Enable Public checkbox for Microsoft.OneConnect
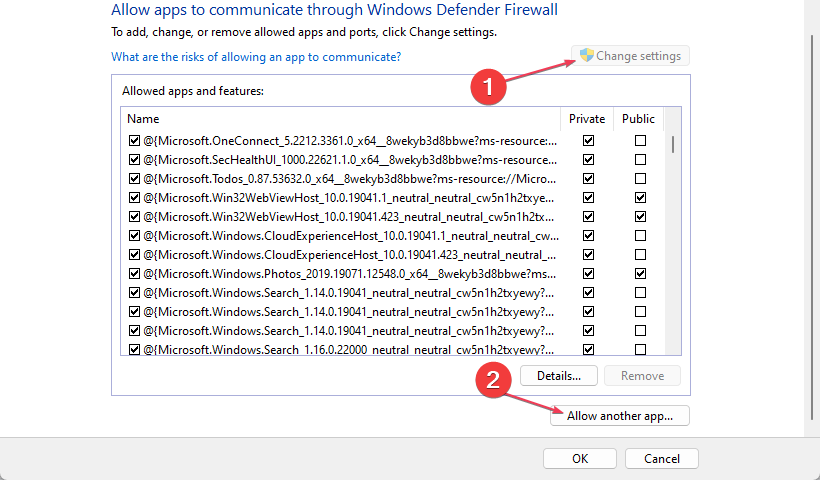This screenshot has width=820, height=480. (x=640, y=141)
